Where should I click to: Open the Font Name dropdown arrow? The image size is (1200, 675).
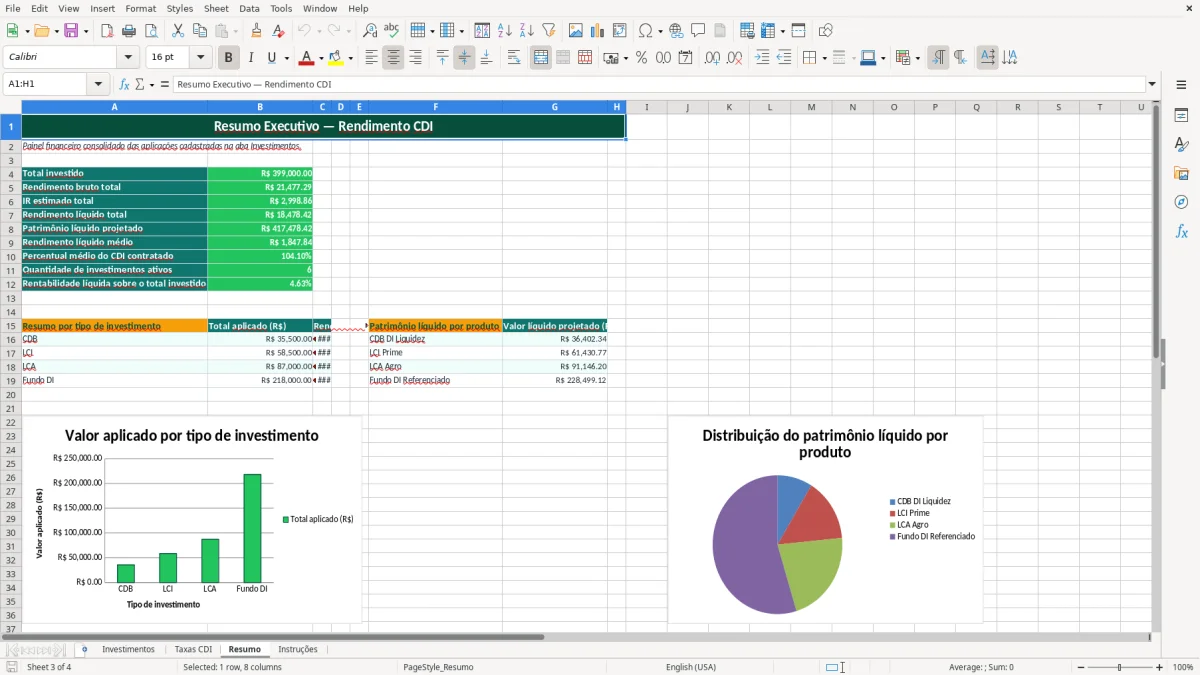pos(127,58)
